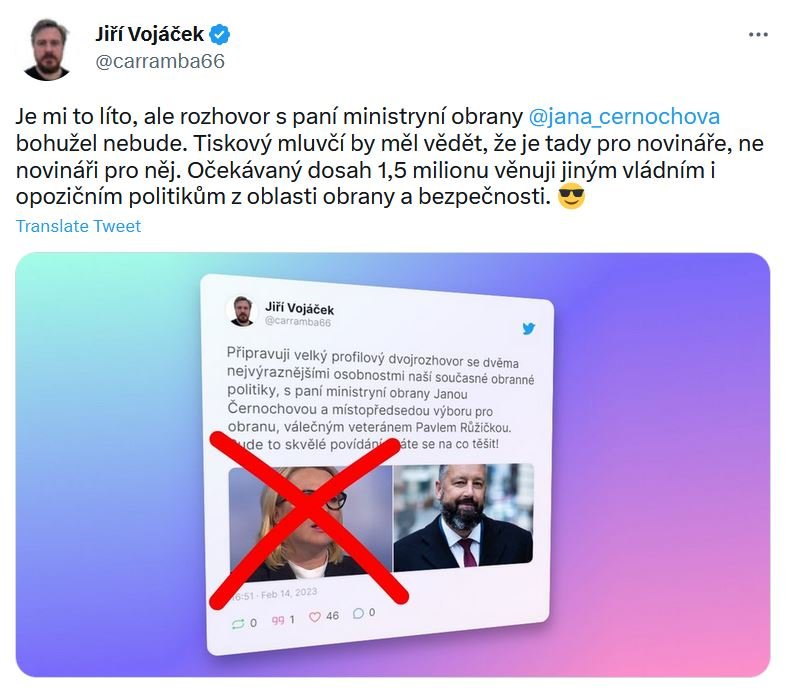Click the blue verified badge icon
Image resolution: width=786 pixels, height=689 pixels.
click(220, 35)
